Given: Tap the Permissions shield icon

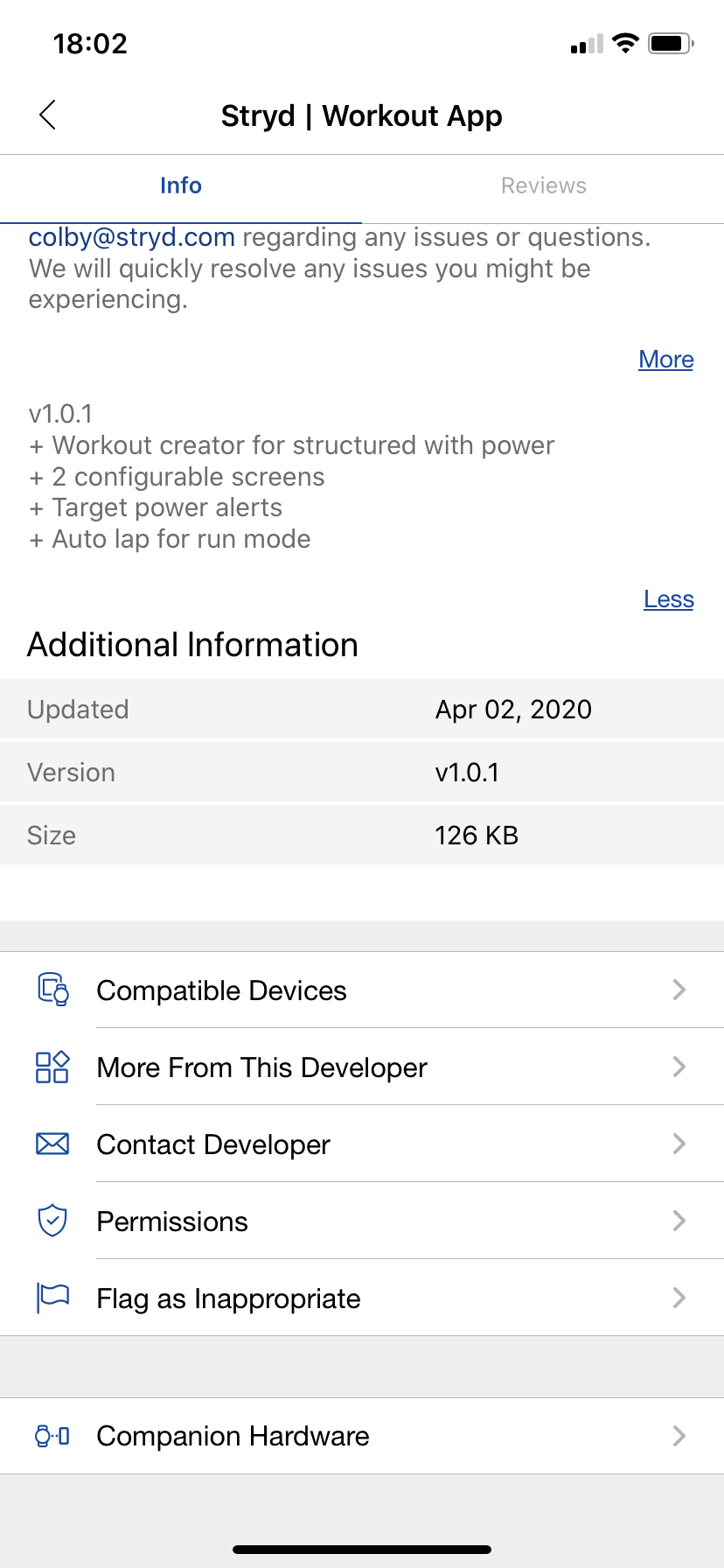Looking at the screenshot, I should click(x=52, y=1221).
